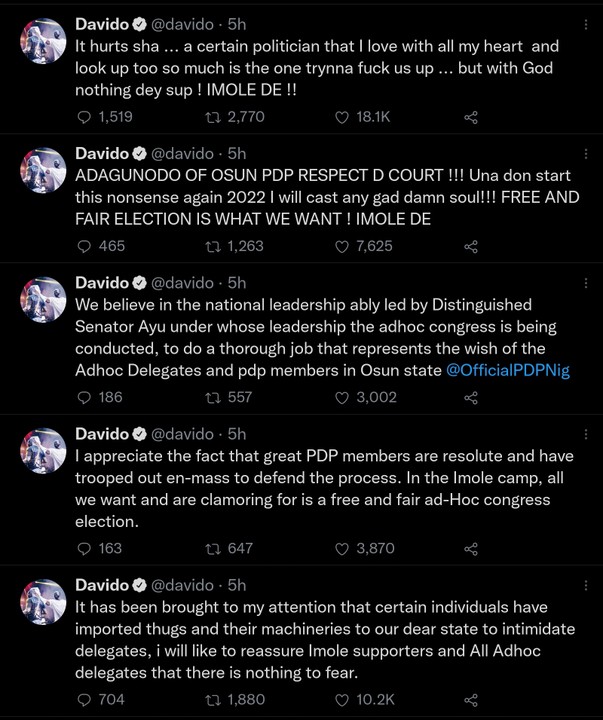Open more options on the 'Senator Ayu' tweet

[587, 283]
